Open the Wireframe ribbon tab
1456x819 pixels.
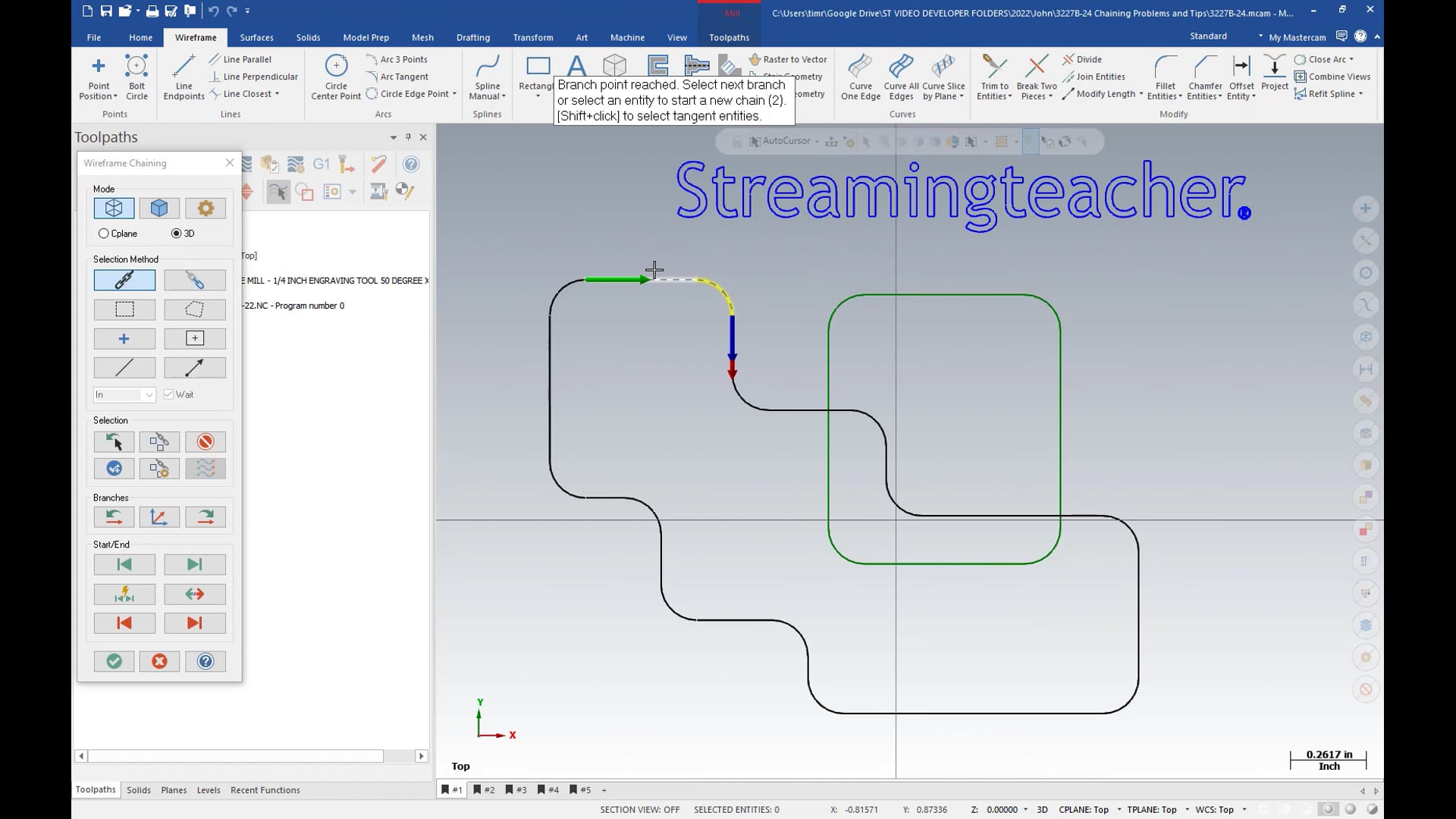click(x=194, y=37)
